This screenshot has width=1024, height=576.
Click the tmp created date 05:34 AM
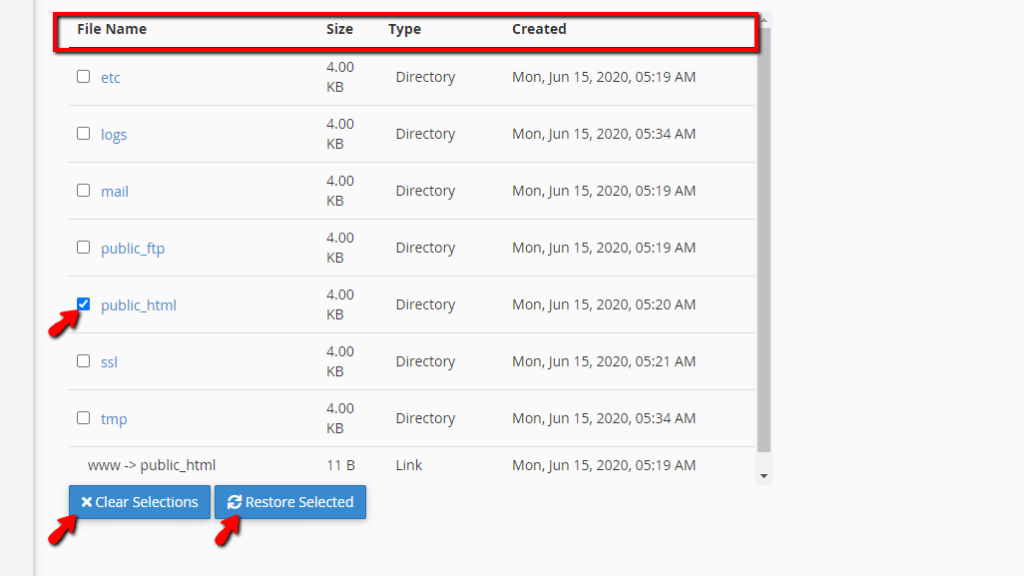pos(603,418)
